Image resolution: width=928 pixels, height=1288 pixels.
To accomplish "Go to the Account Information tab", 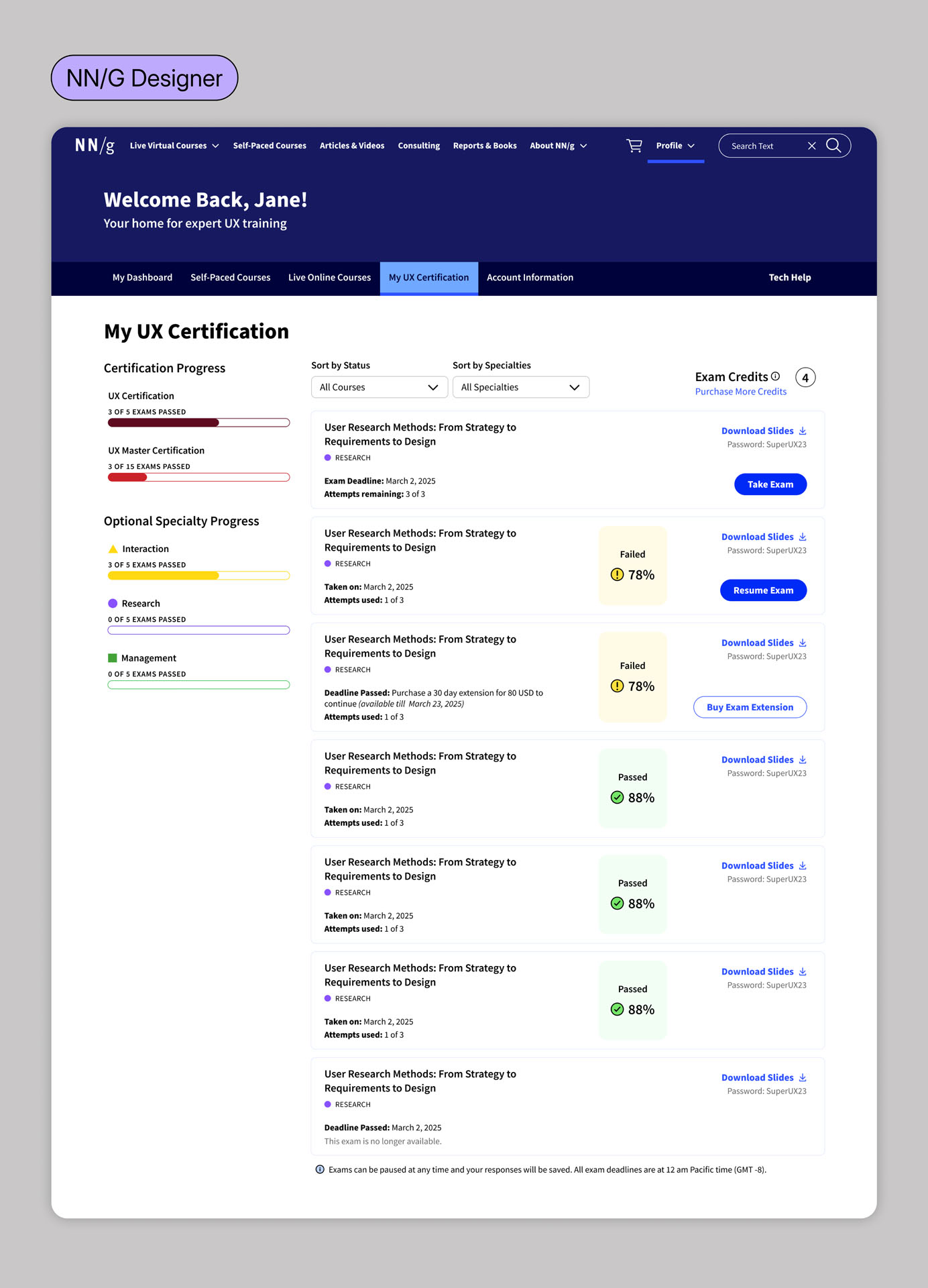I will pyautogui.click(x=530, y=278).
